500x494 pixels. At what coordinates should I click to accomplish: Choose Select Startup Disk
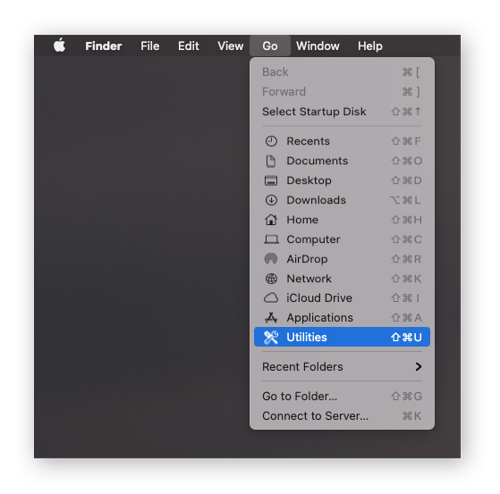point(342,112)
